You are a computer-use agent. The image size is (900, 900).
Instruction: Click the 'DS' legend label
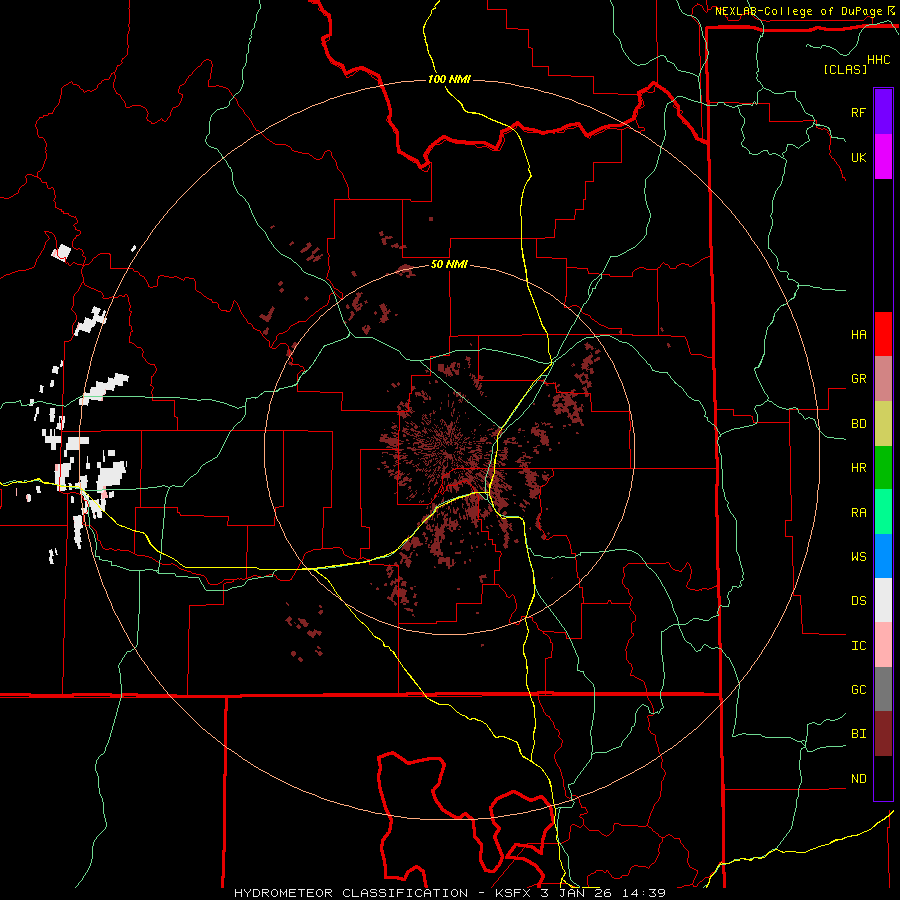click(x=858, y=601)
